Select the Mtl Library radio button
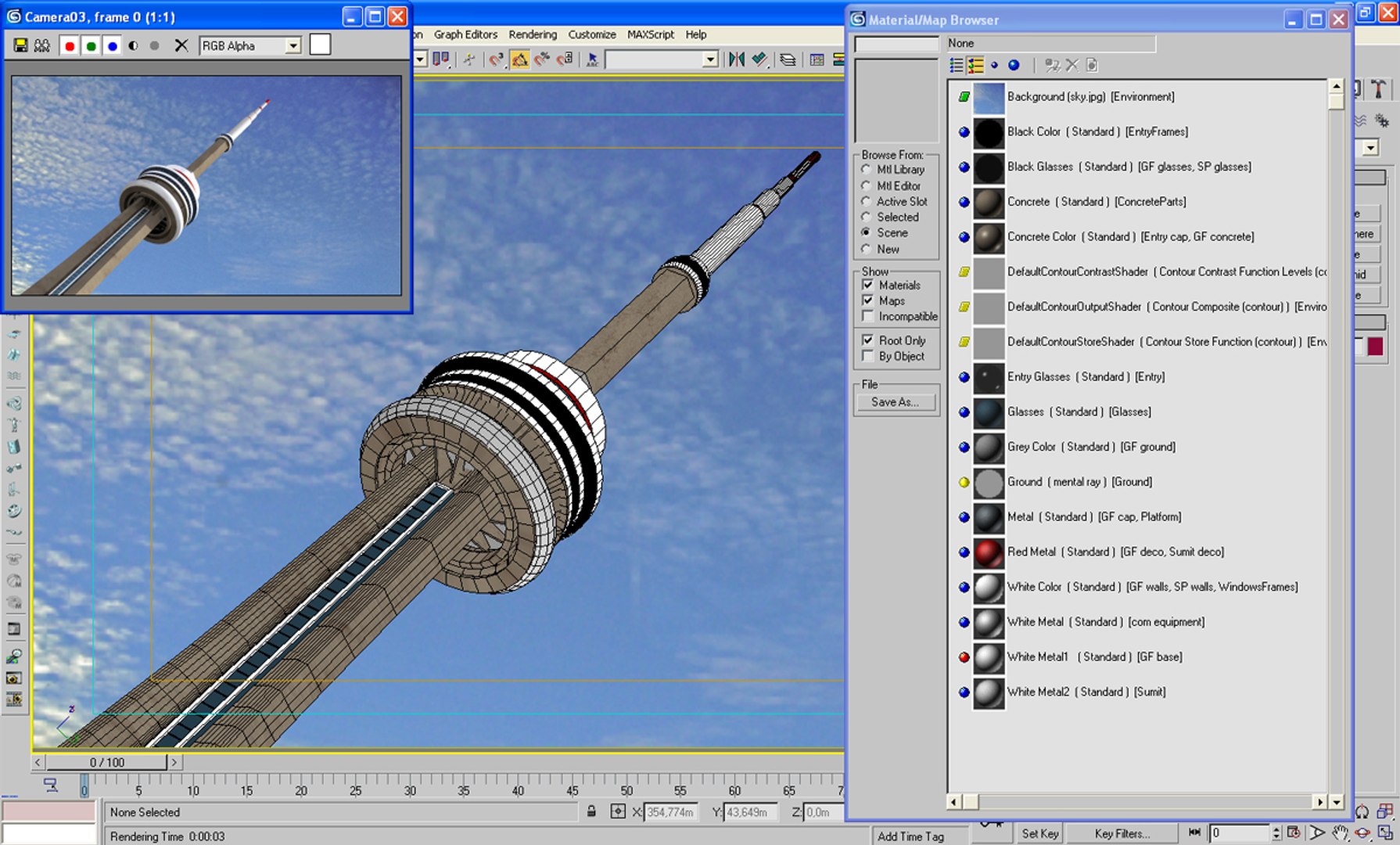 pos(866,169)
